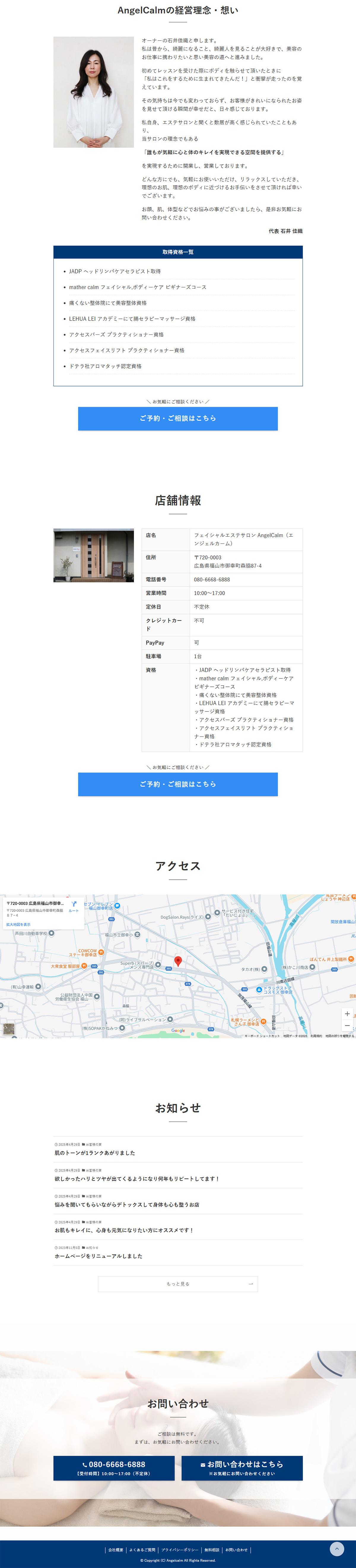Viewport: 356px width, 1568px height.
Task: Click the 痛くない整体院にて美容整体資格 list item
Action: tap(108, 303)
